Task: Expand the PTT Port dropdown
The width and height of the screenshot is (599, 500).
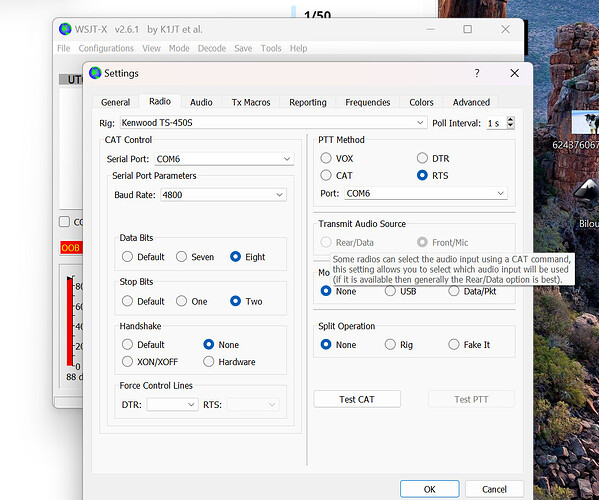Action: coord(500,193)
